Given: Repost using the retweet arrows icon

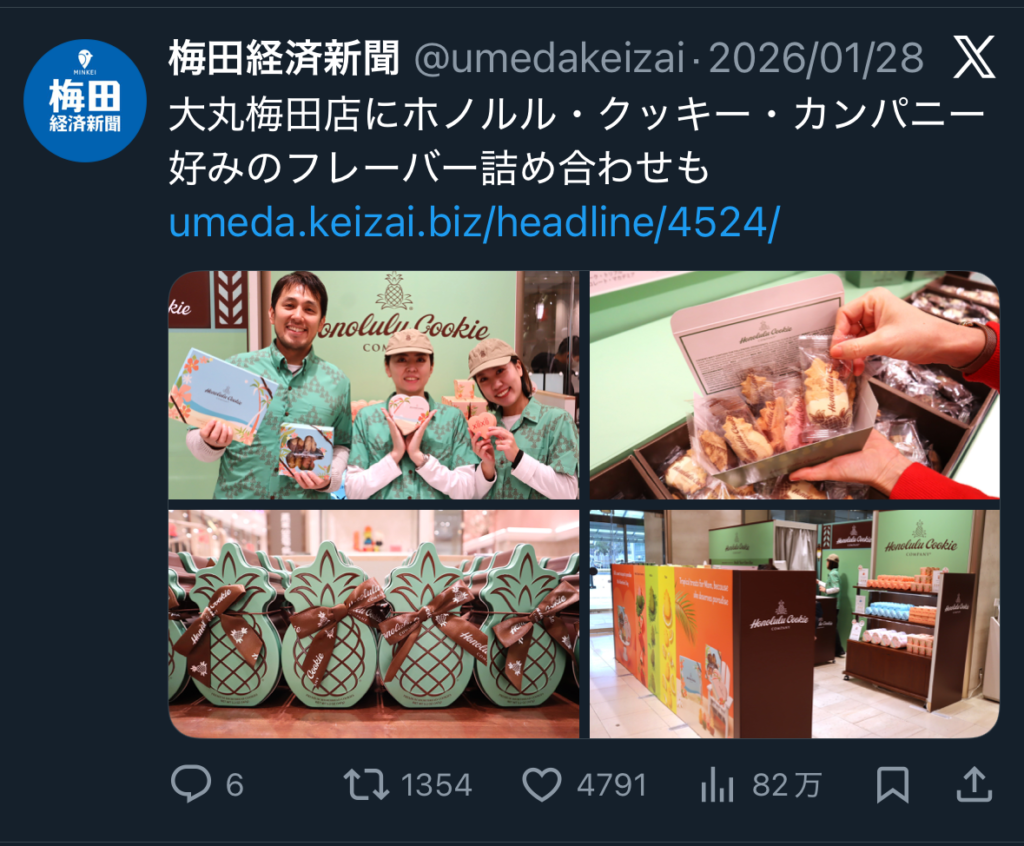Looking at the screenshot, I should coord(366,785).
